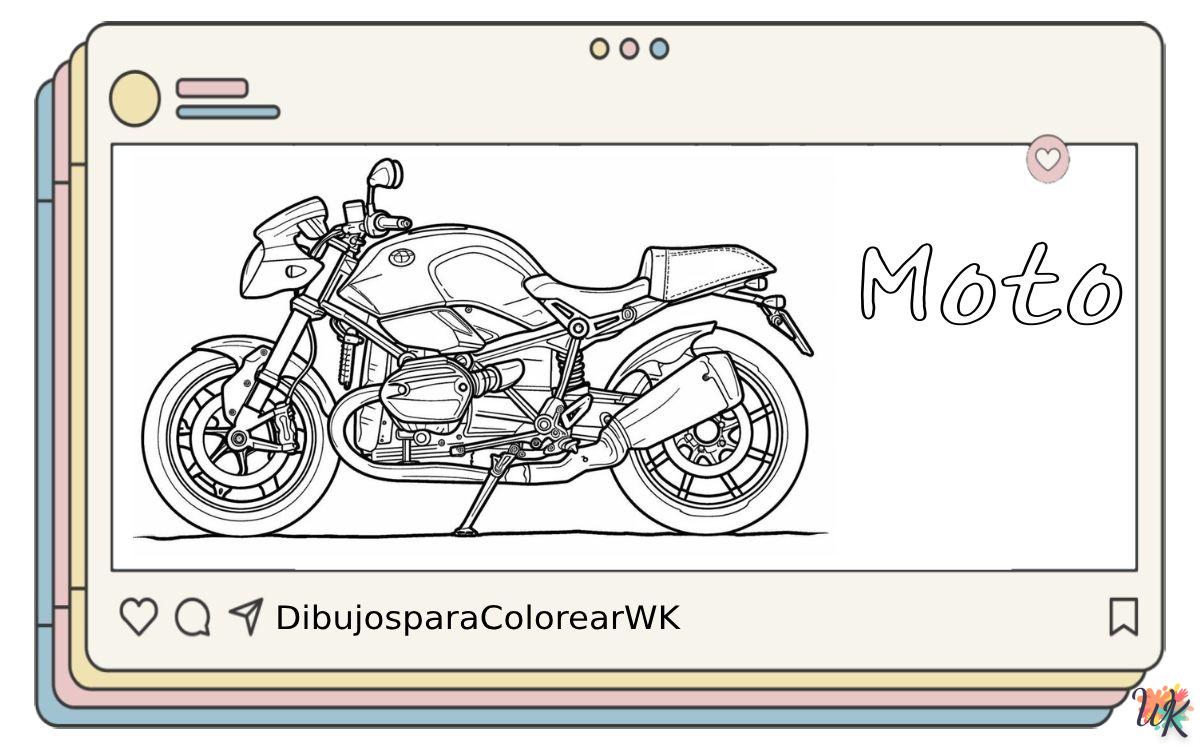Click the speech bubble comment icon

click(192, 617)
